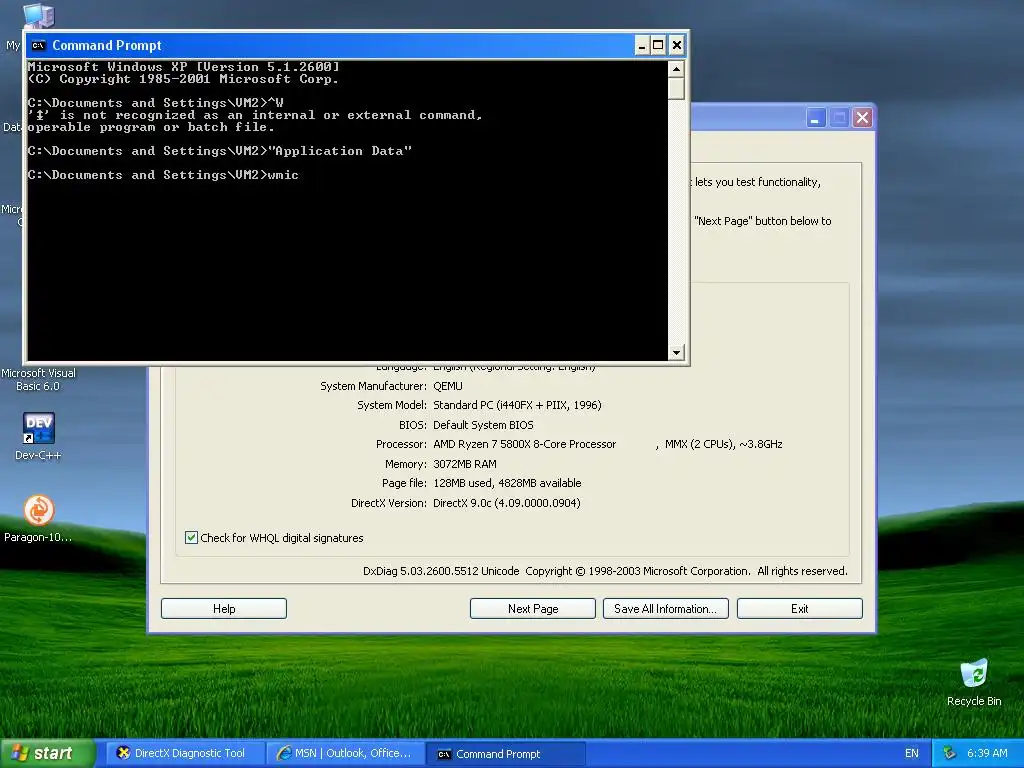Viewport: 1024px width, 768px height.
Task: Click the "Application Data" command line
Action: (x=219, y=151)
